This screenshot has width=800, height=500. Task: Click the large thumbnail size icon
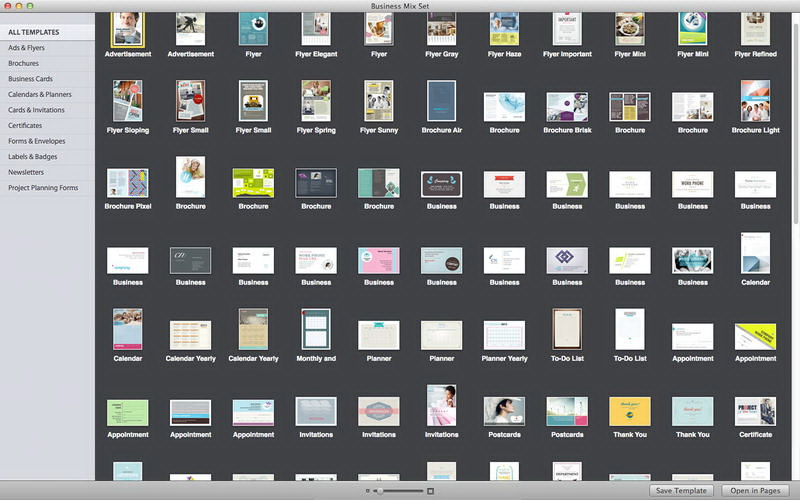click(x=431, y=491)
